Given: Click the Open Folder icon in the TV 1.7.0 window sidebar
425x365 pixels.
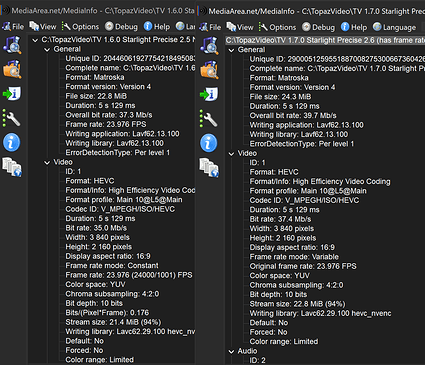Looking at the screenshot, I should (x=209, y=70).
